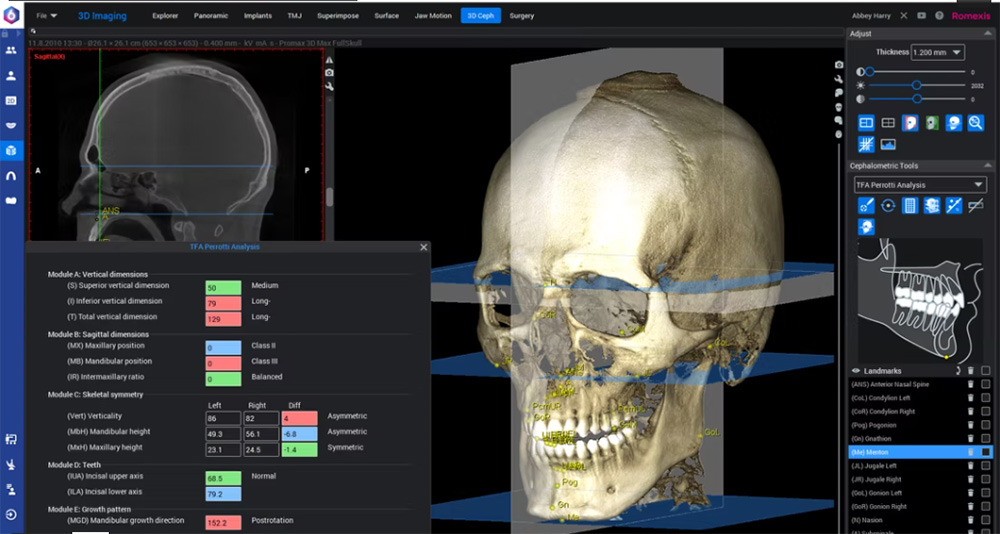Switch to the Explorer tab
Image resolution: width=1000 pixels, height=534 pixels.
click(x=165, y=16)
